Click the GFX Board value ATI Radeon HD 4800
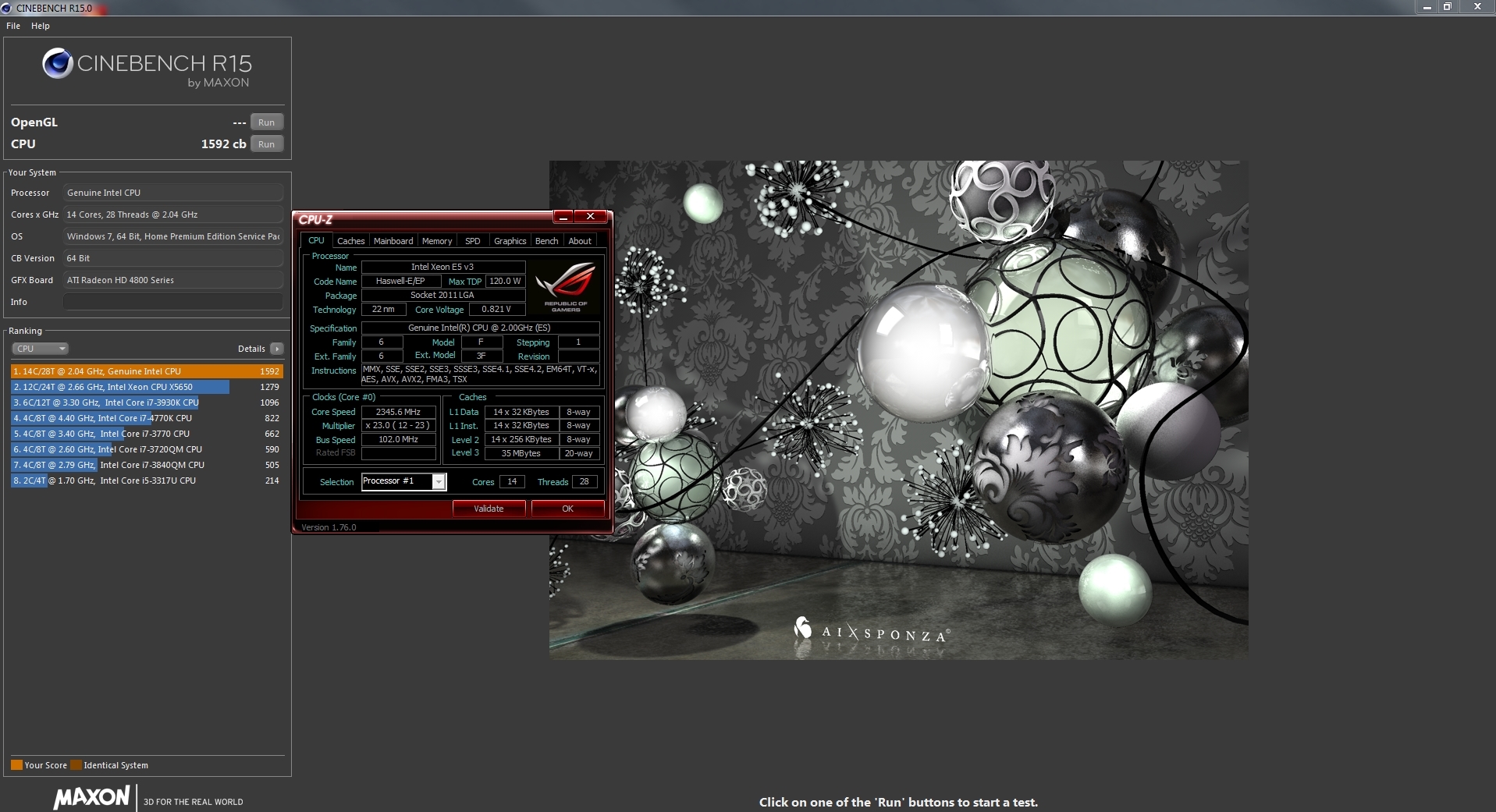Viewport: 1496px width, 812px height. pos(173,280)
